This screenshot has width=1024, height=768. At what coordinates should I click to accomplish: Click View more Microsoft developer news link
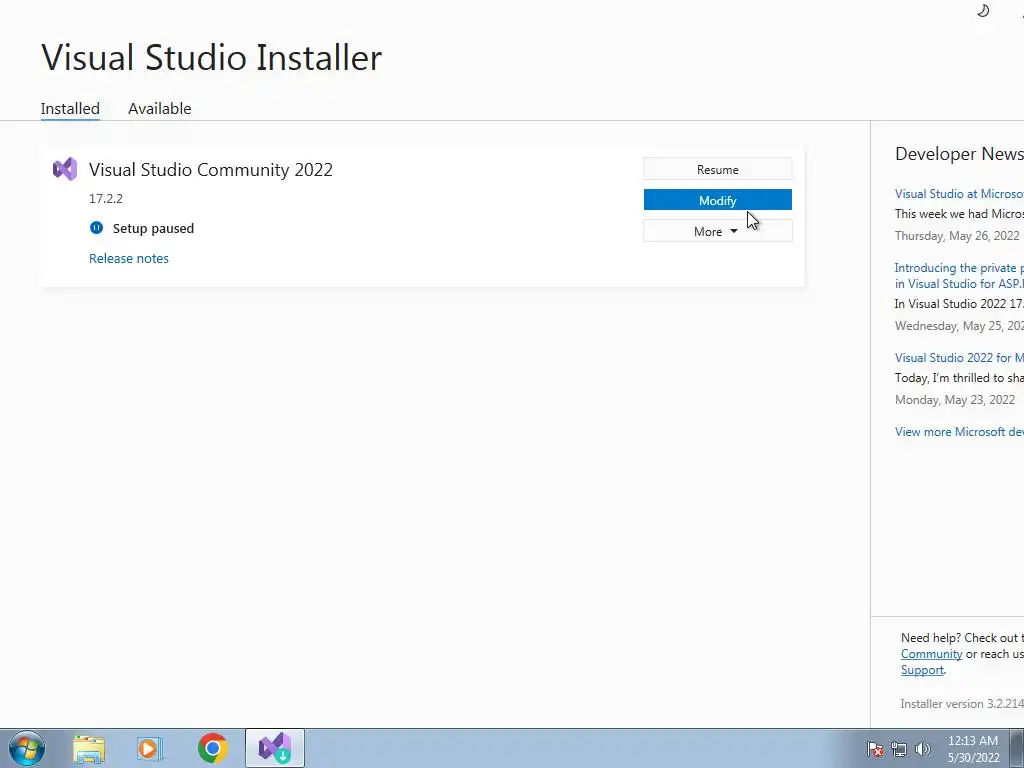pyautogui.click(x=959, y=432)
